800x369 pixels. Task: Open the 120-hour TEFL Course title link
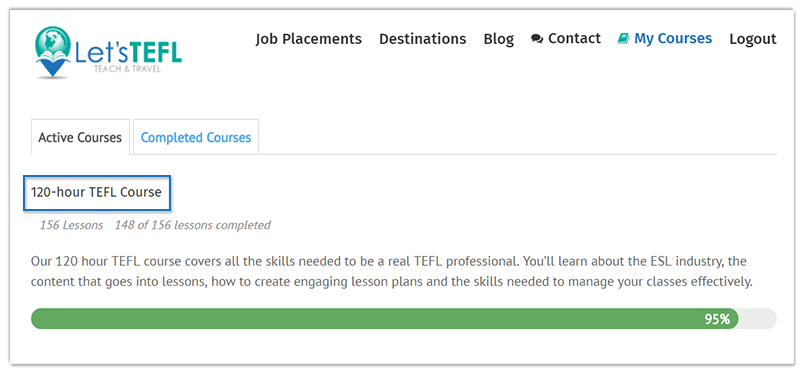[96, 192]
